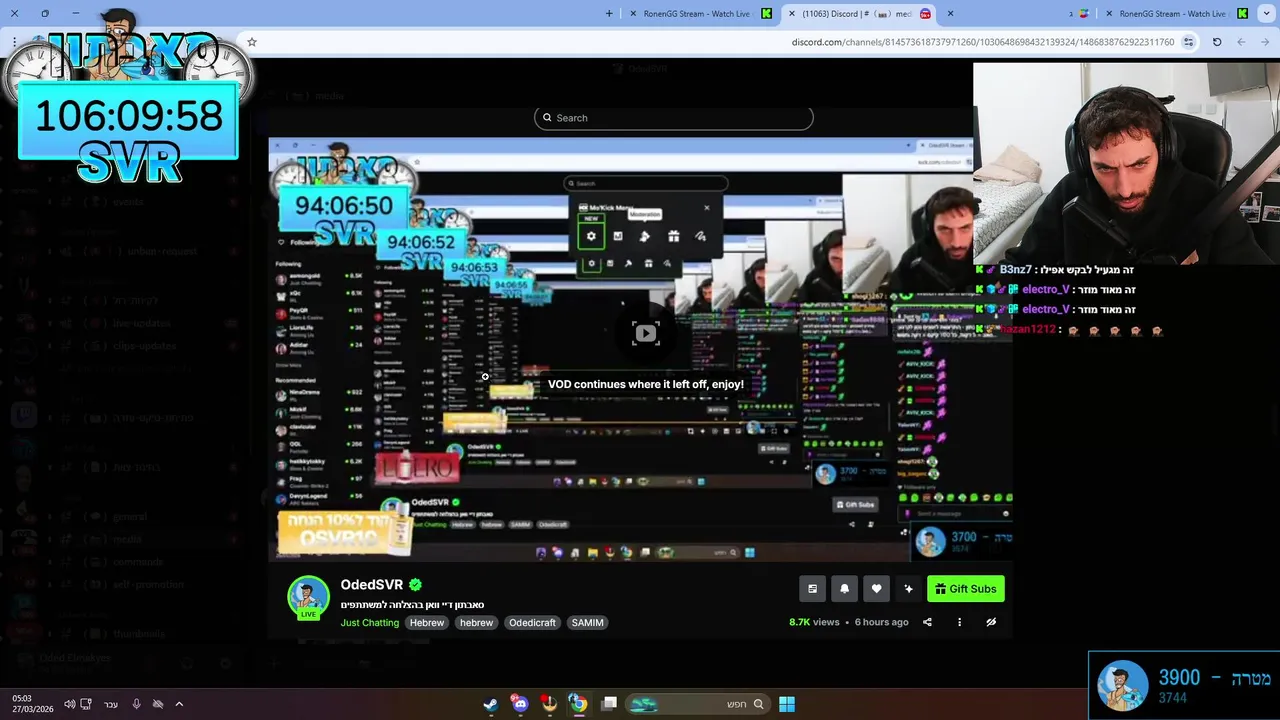Open site information icon beside the URL

click(x=1188, y=42)
